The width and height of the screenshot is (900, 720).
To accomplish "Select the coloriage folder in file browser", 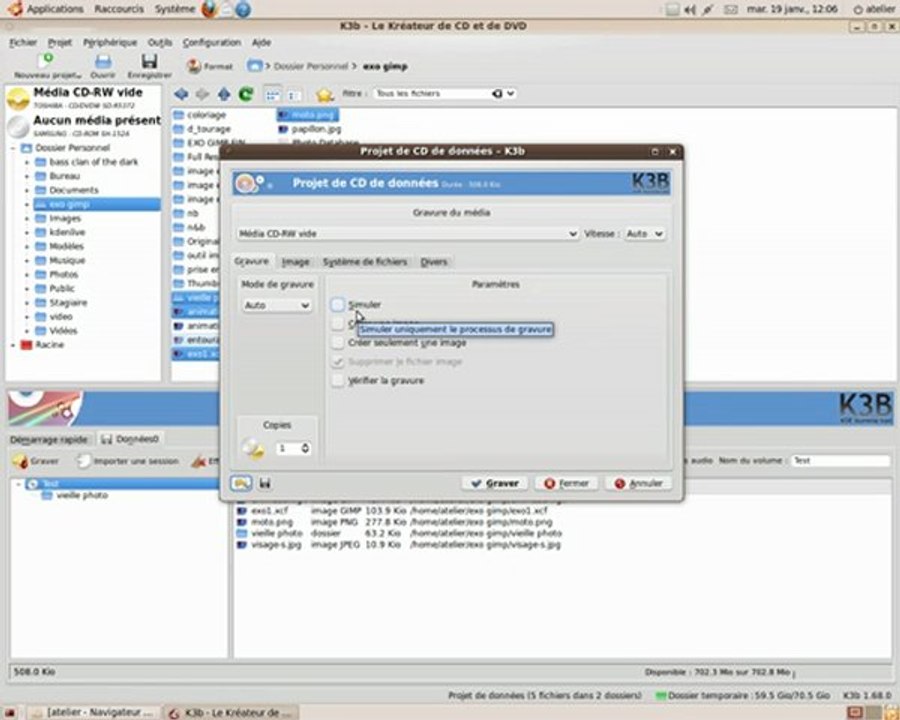I will point(206,115).
